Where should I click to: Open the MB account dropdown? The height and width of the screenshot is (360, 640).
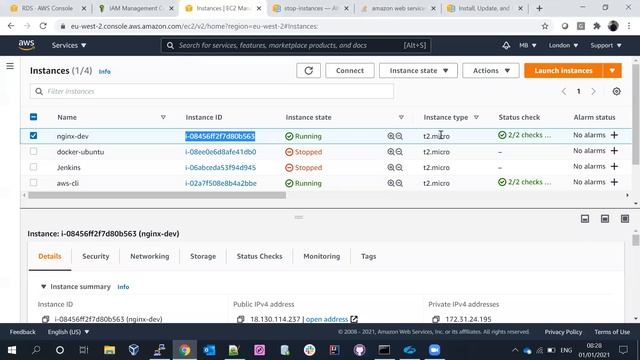[x=527, y=45]
